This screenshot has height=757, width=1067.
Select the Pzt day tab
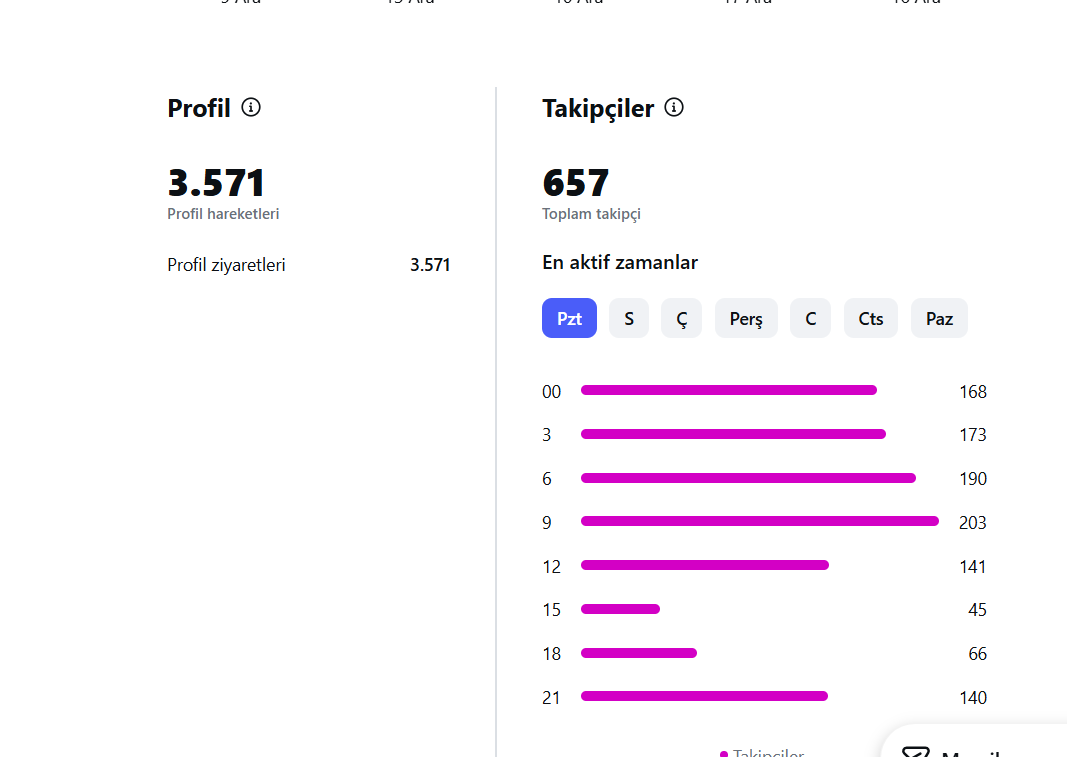570,318
